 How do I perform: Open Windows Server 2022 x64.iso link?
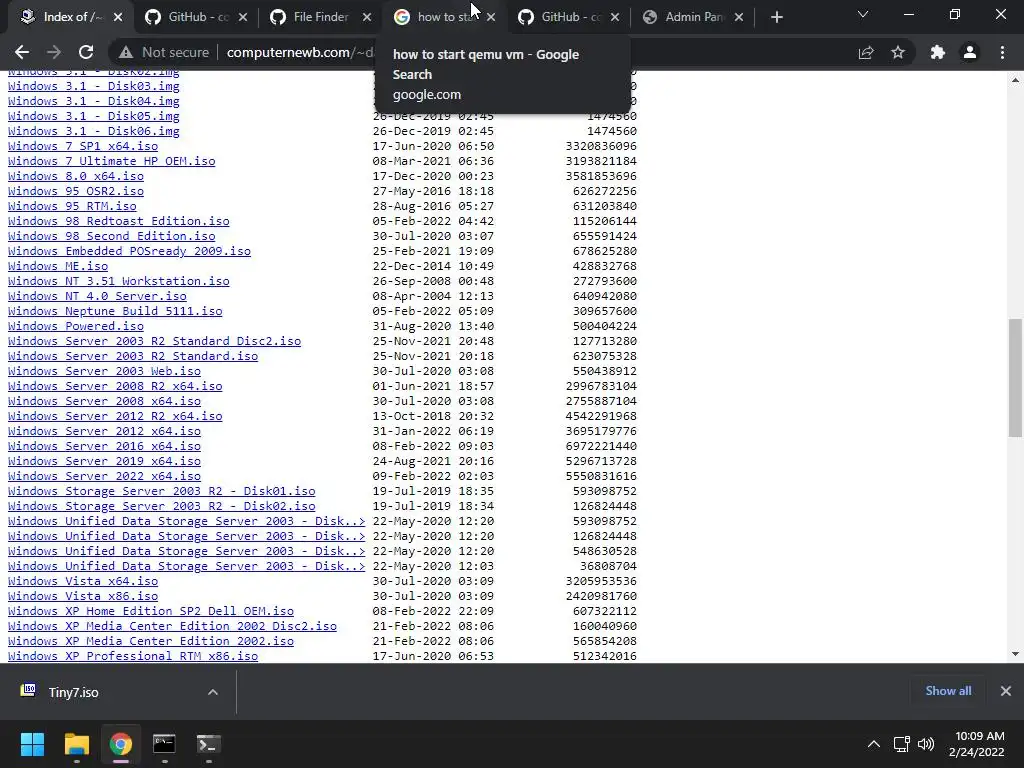point(104,476)
